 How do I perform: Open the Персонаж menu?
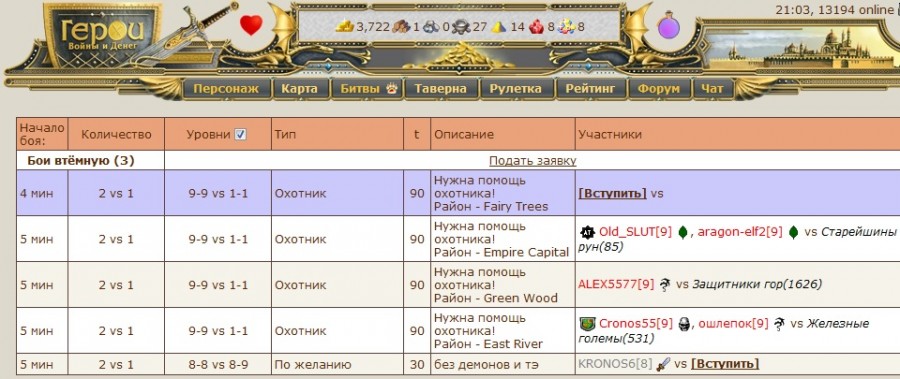(x=226, y=89)
